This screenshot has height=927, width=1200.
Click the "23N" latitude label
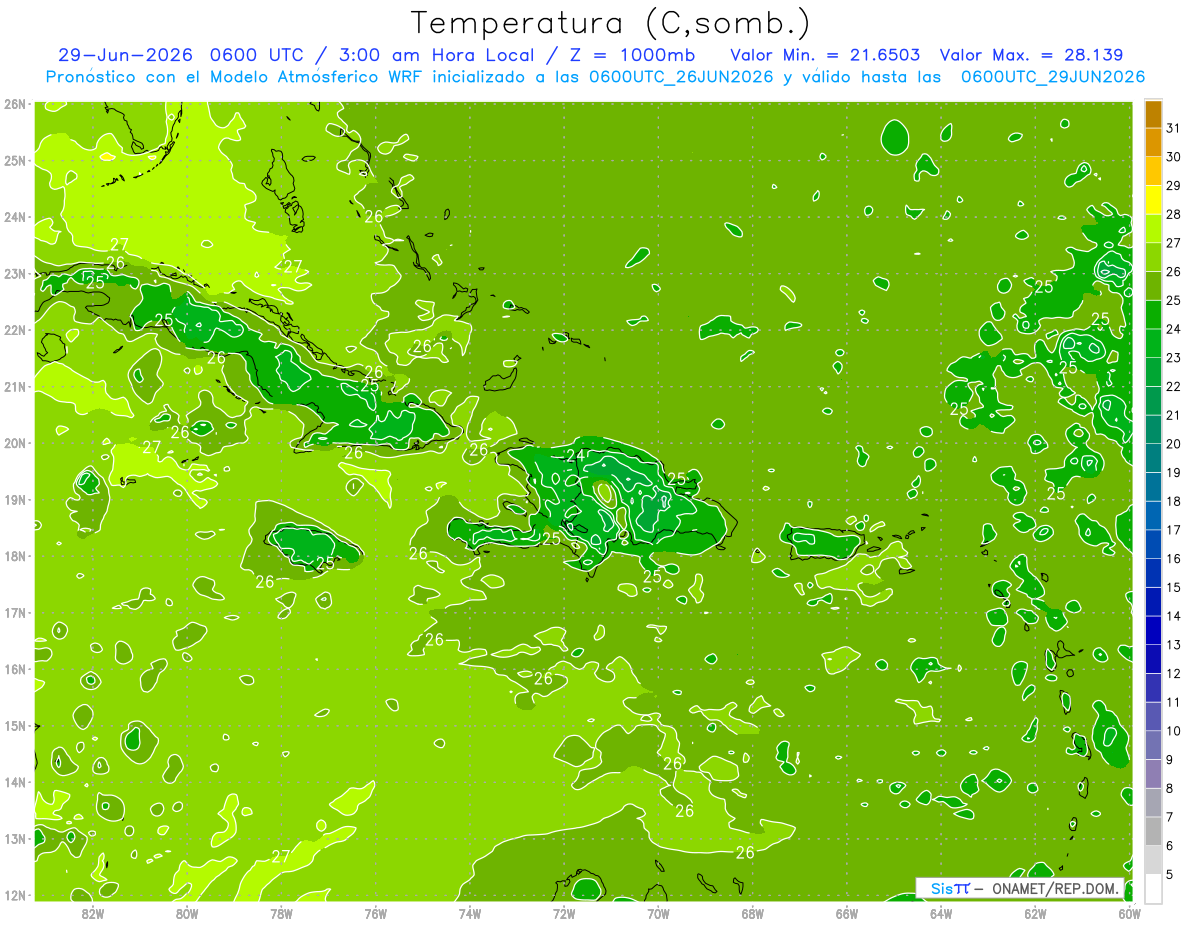pos(15,274)
